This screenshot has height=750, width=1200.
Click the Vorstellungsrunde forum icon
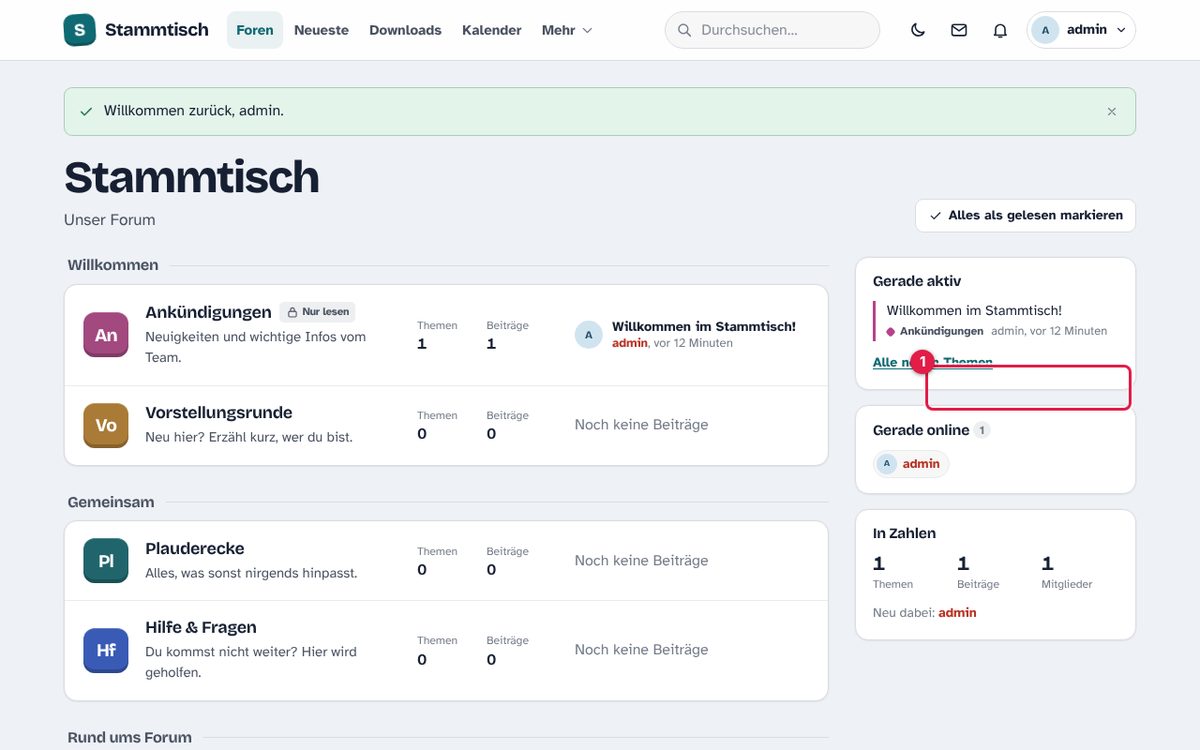tap(106, 425)
